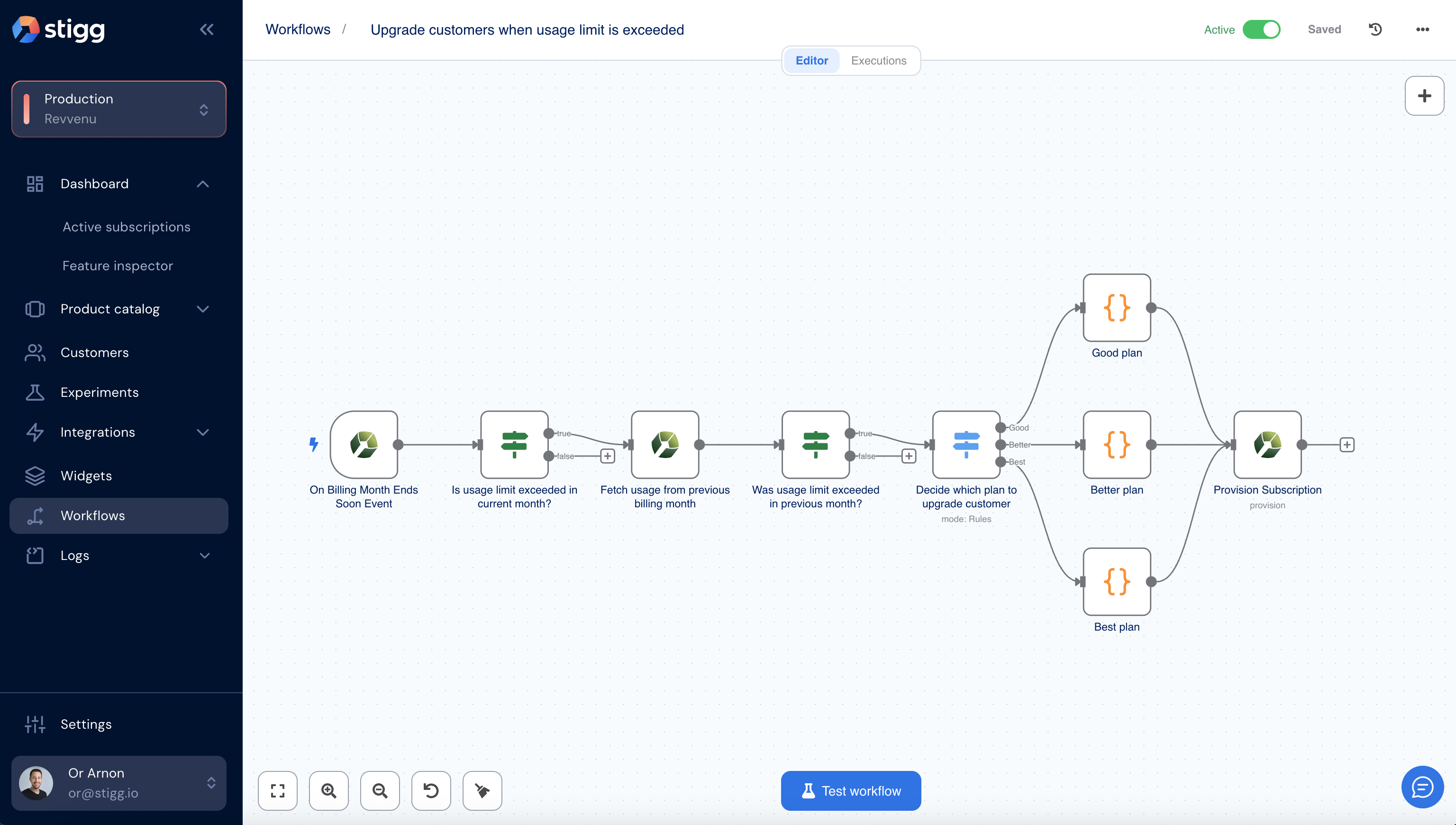Select the Provision Subscription node
1456x825 pixels.
pyautogui.click(x=1267, y=445)
